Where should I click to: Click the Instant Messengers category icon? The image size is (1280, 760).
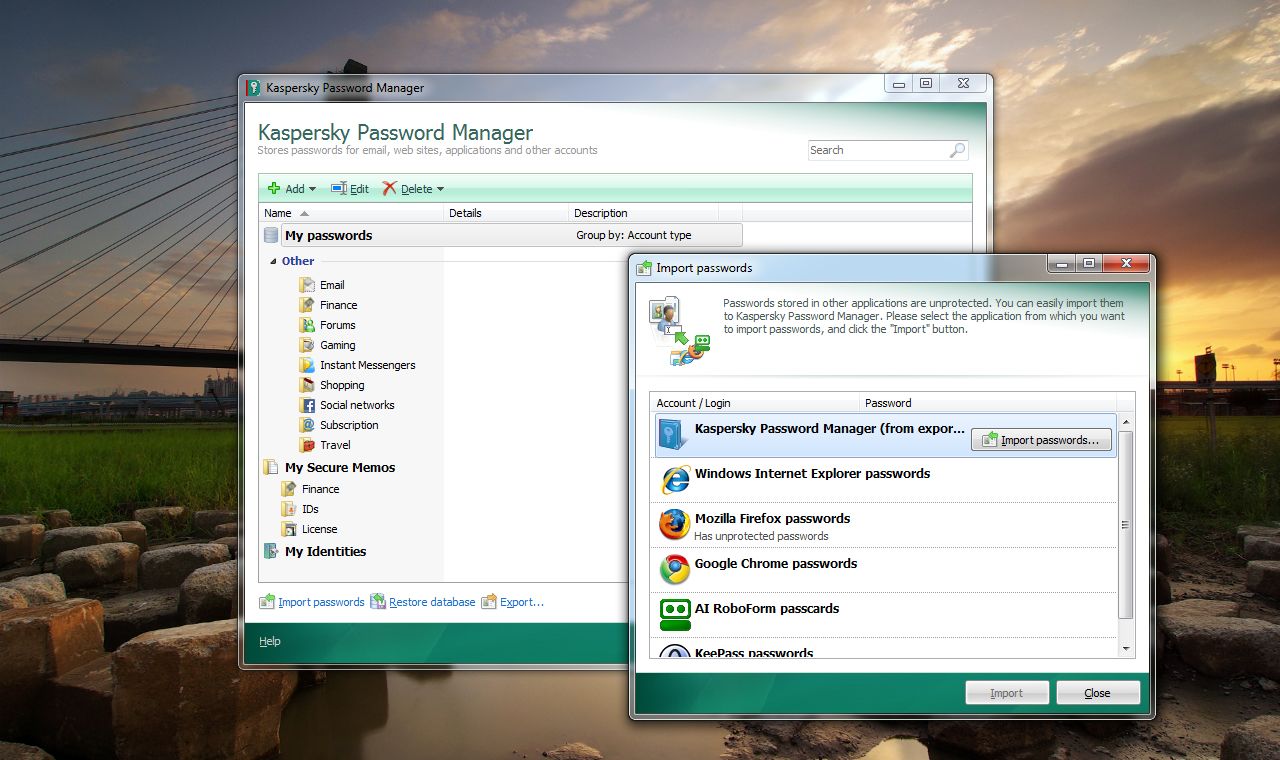click(x=307, y=365)
